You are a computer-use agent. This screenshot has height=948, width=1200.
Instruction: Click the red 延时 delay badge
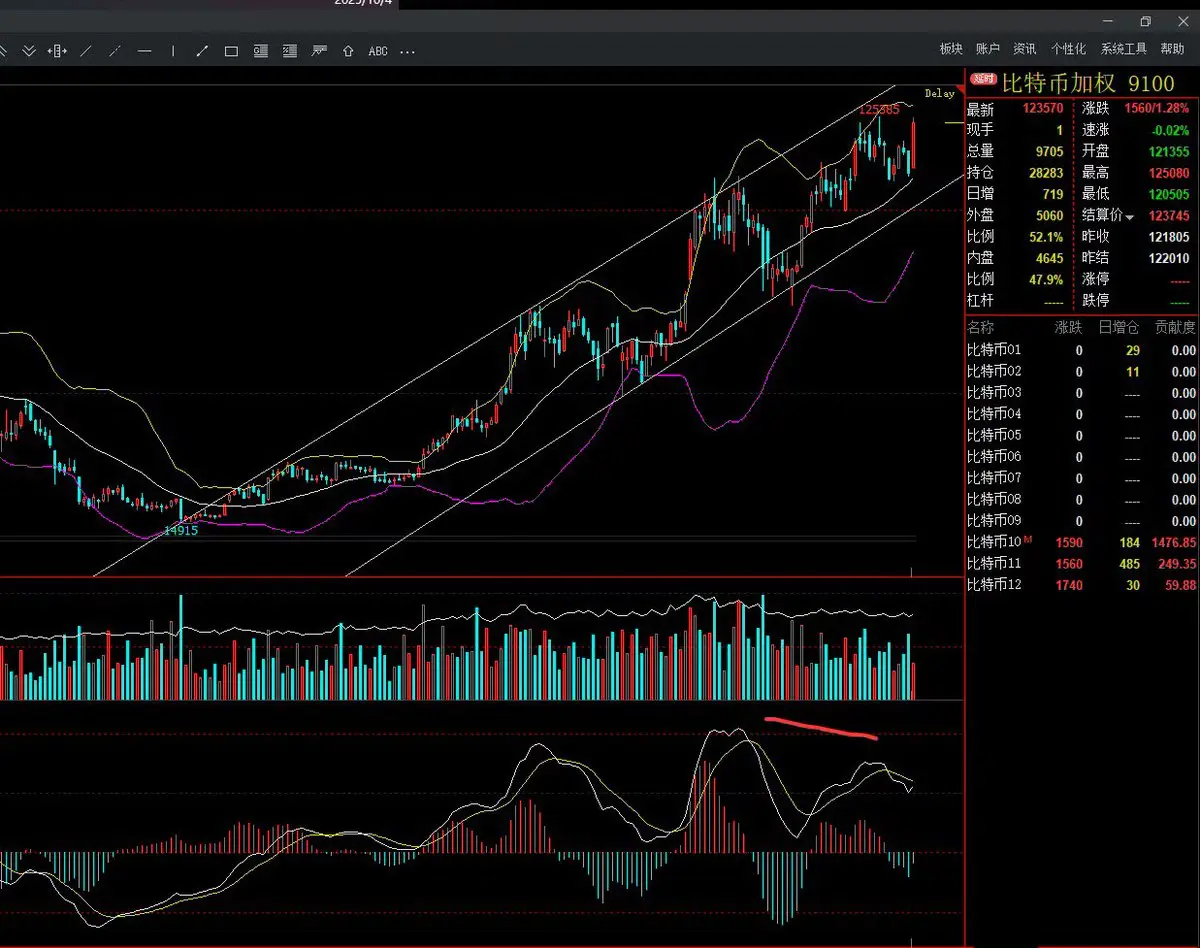(983, 80)
